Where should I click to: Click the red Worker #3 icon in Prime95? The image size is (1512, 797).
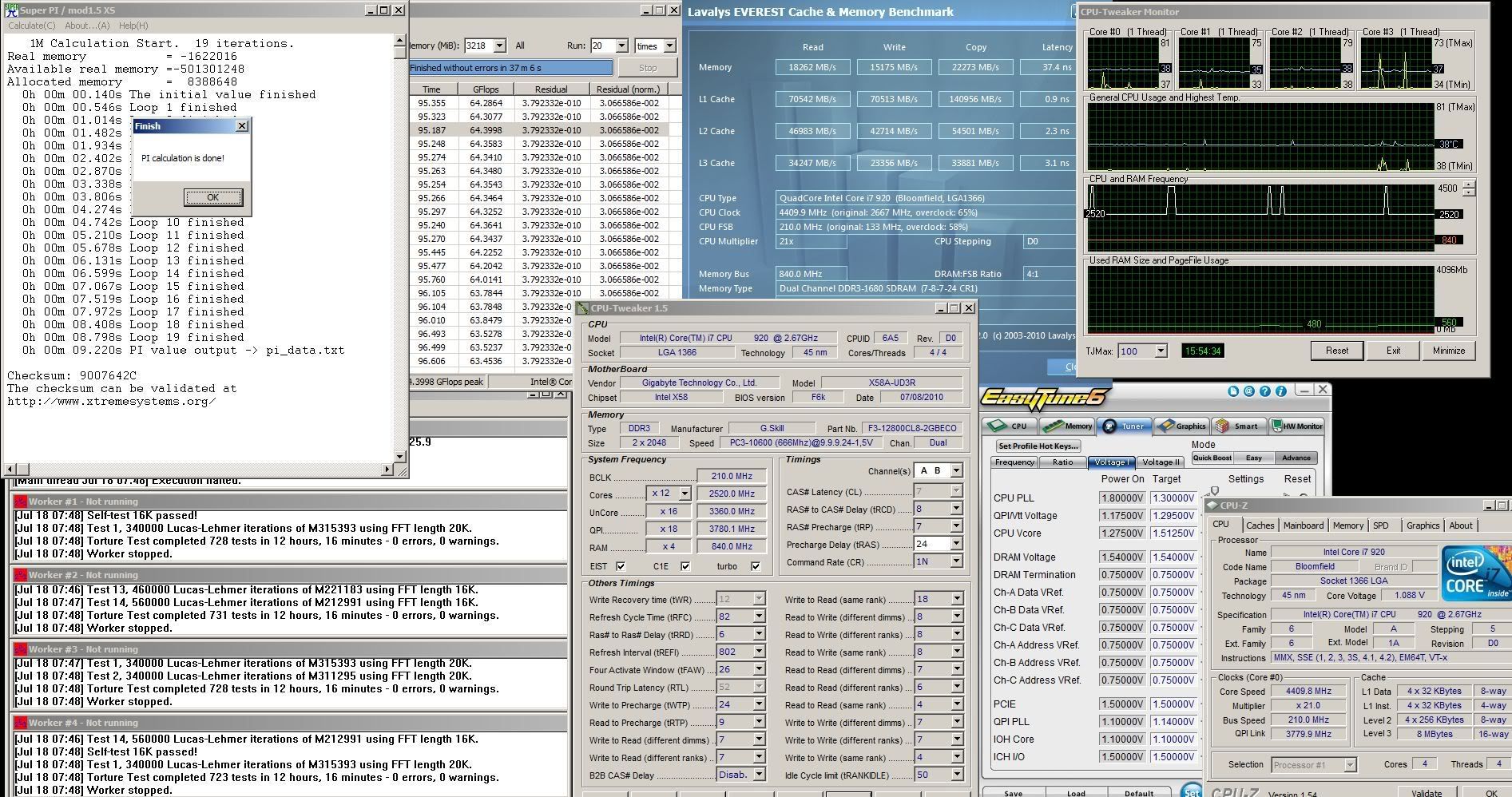click(21, 649)
